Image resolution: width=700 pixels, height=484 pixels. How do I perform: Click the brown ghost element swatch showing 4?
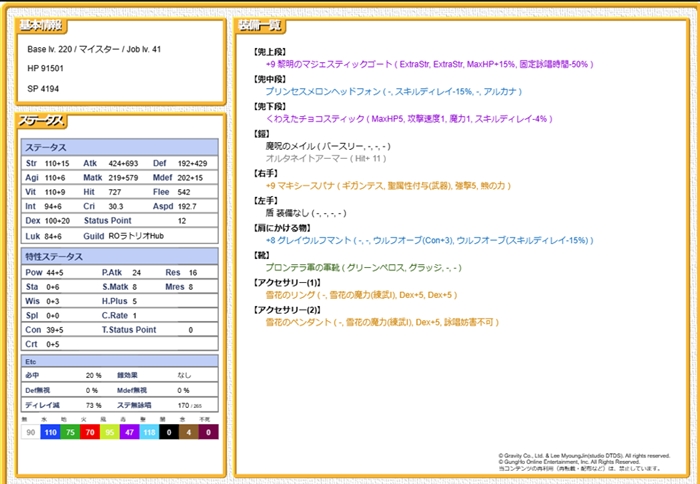tap(188, 432)
